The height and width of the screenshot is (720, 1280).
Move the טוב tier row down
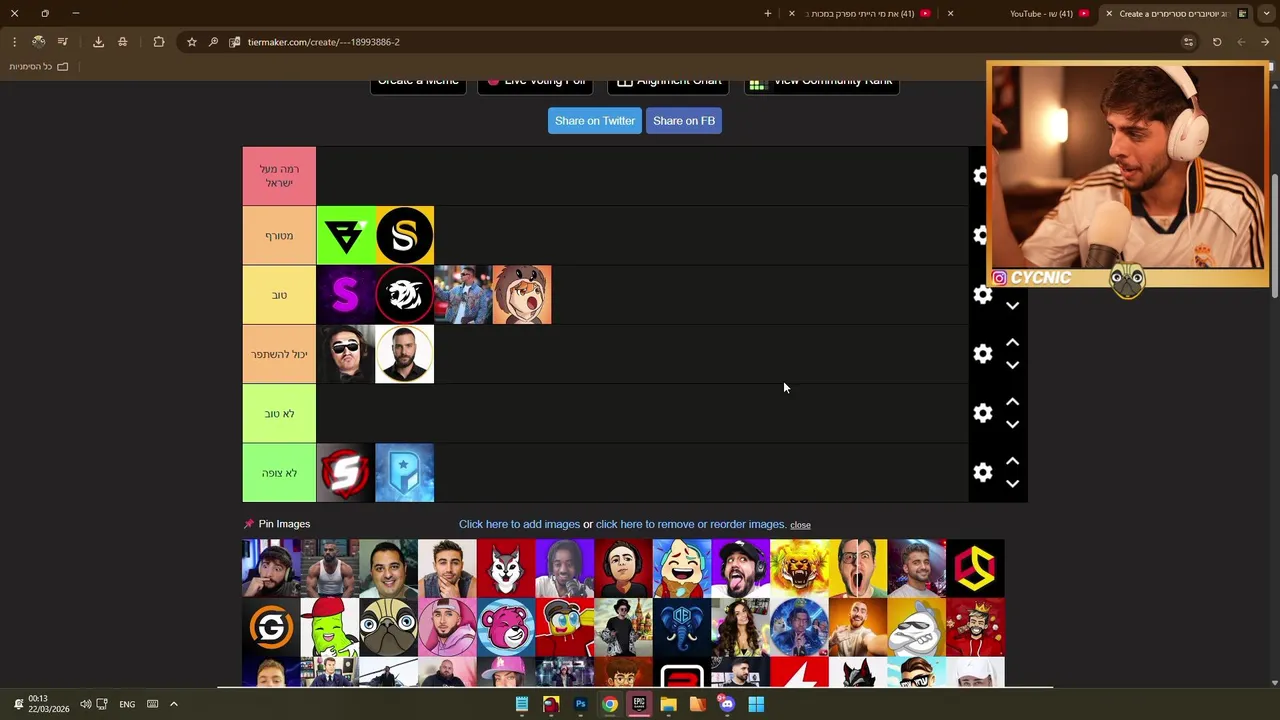(x=1012, y=306)
